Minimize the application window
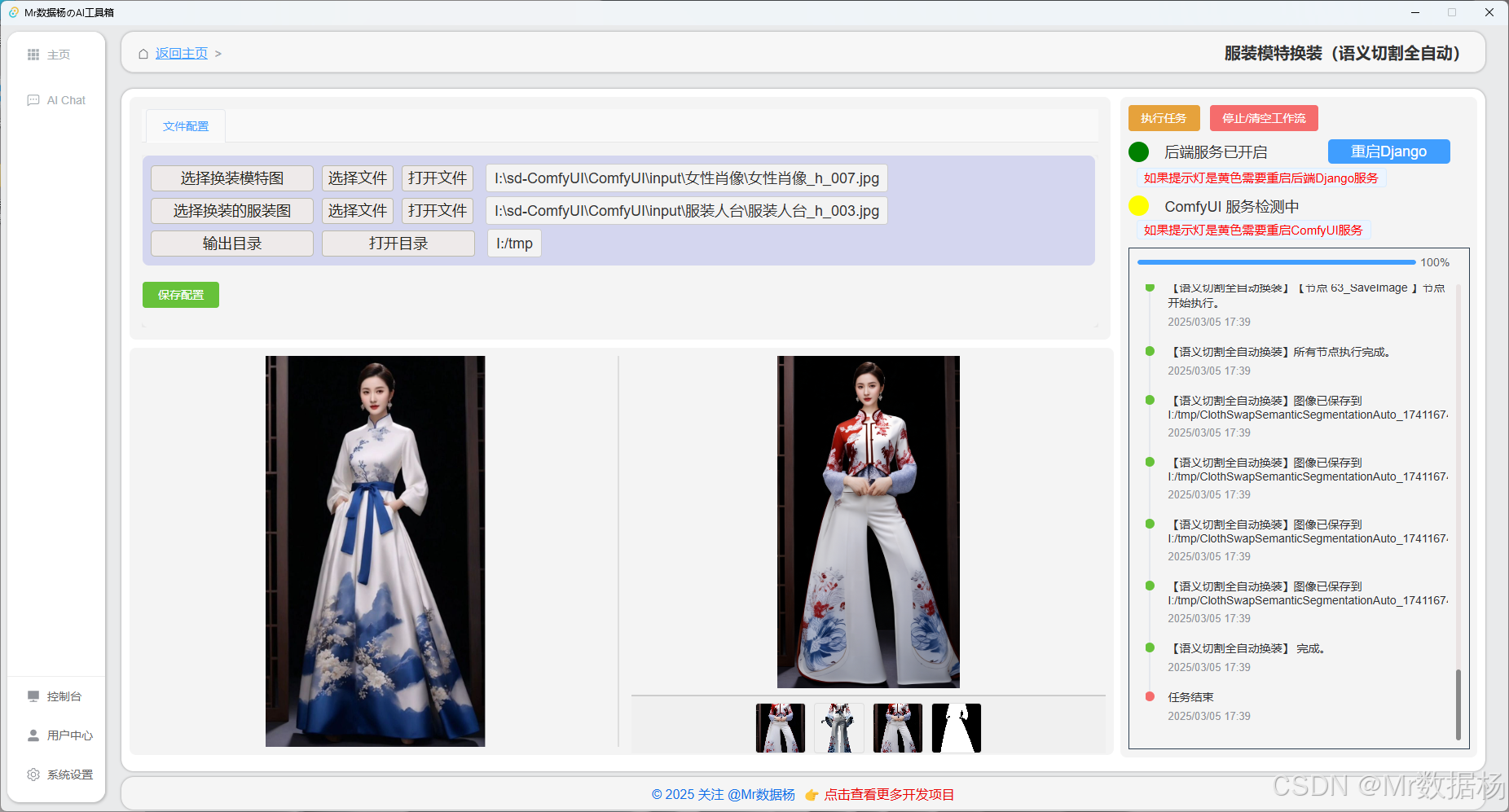This screenshot has width=1509, height=812. point(1415,12)
